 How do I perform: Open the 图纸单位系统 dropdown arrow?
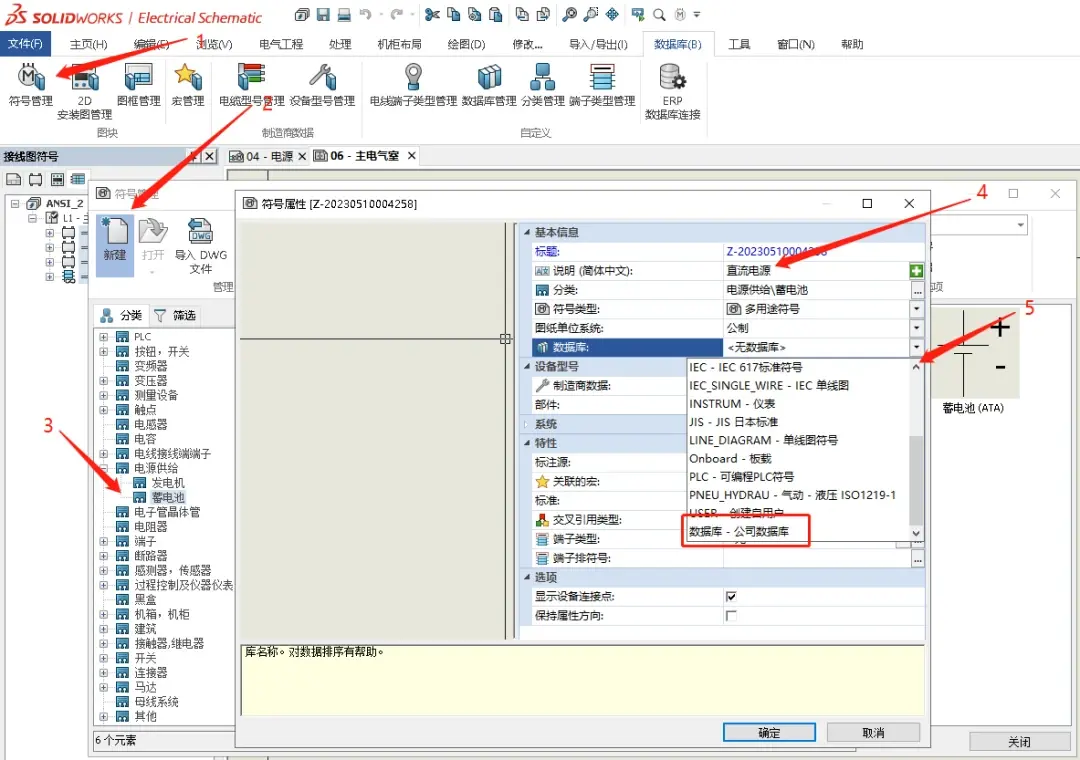(x=917, y=328)
